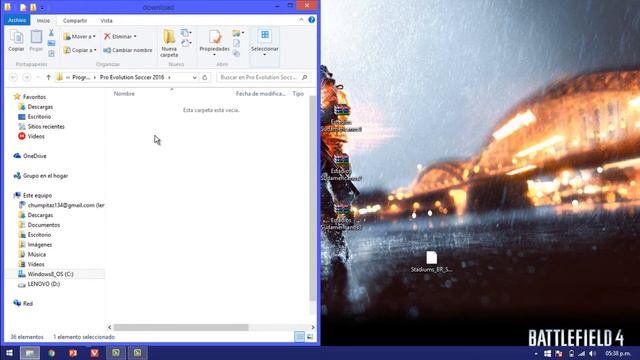Switch to the Vista ribbon tab
Screen dimensions: 640x360
[107, 20]
